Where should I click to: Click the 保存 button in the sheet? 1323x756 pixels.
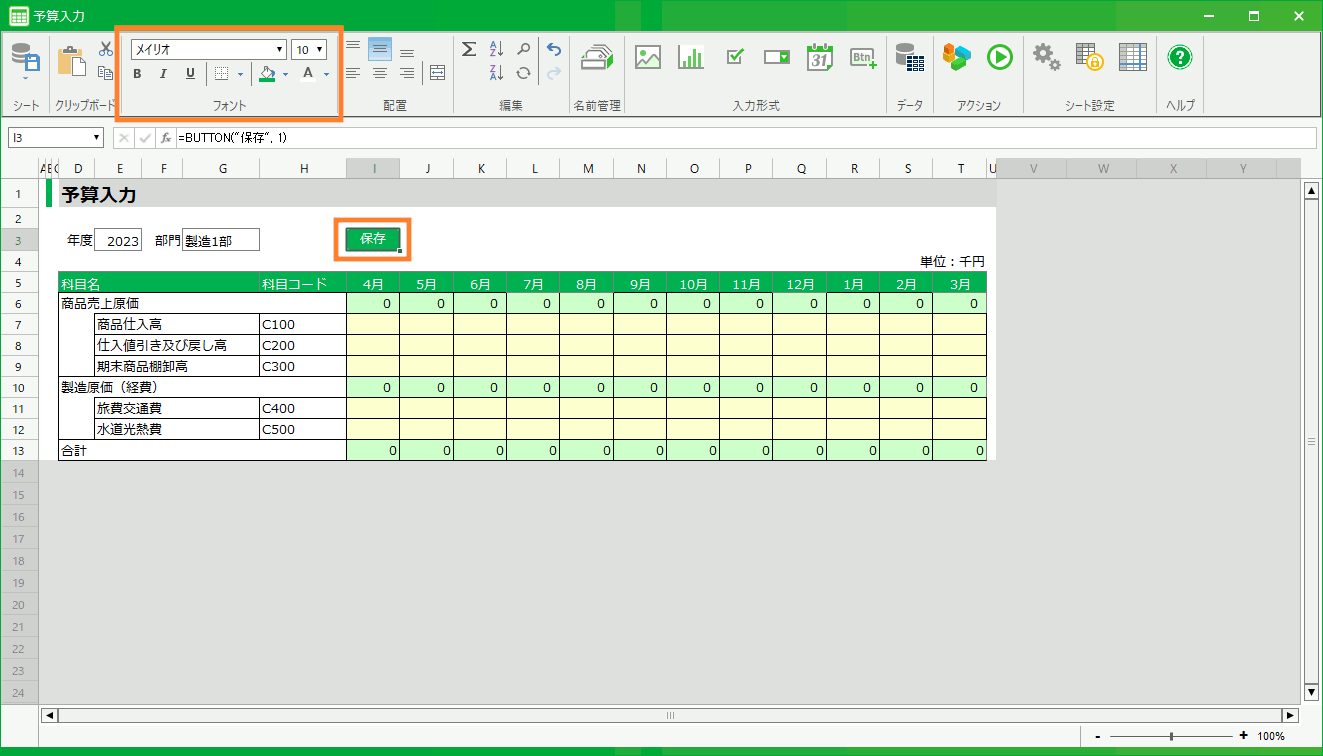pyautogui.click(x=373, y=239)
